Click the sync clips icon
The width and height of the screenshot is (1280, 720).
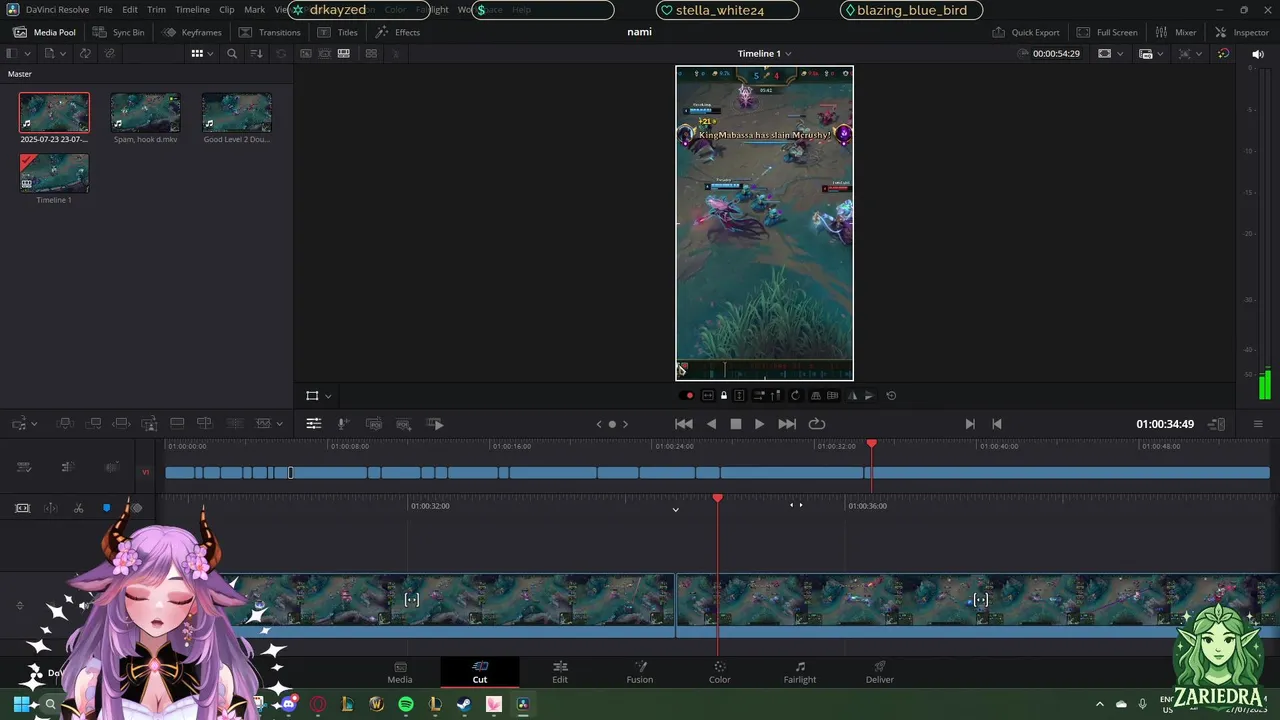coord(85,53)
